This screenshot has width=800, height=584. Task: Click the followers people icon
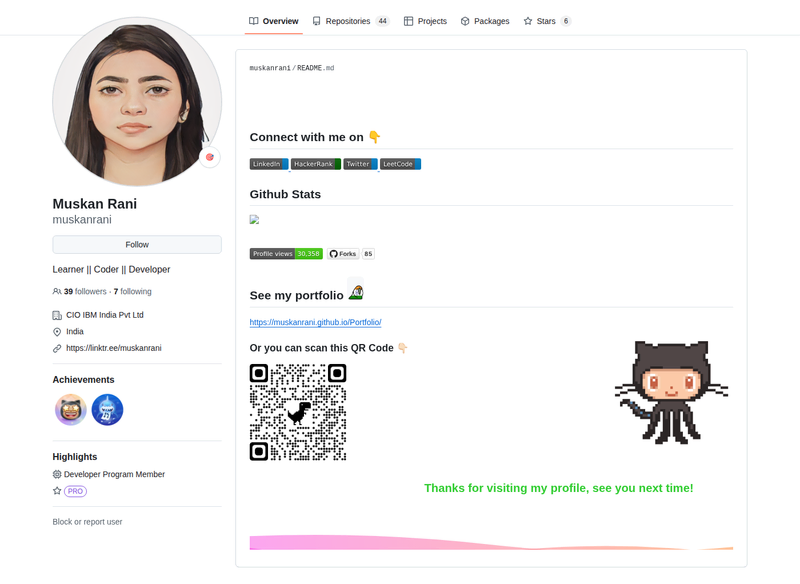coord(57,292)
